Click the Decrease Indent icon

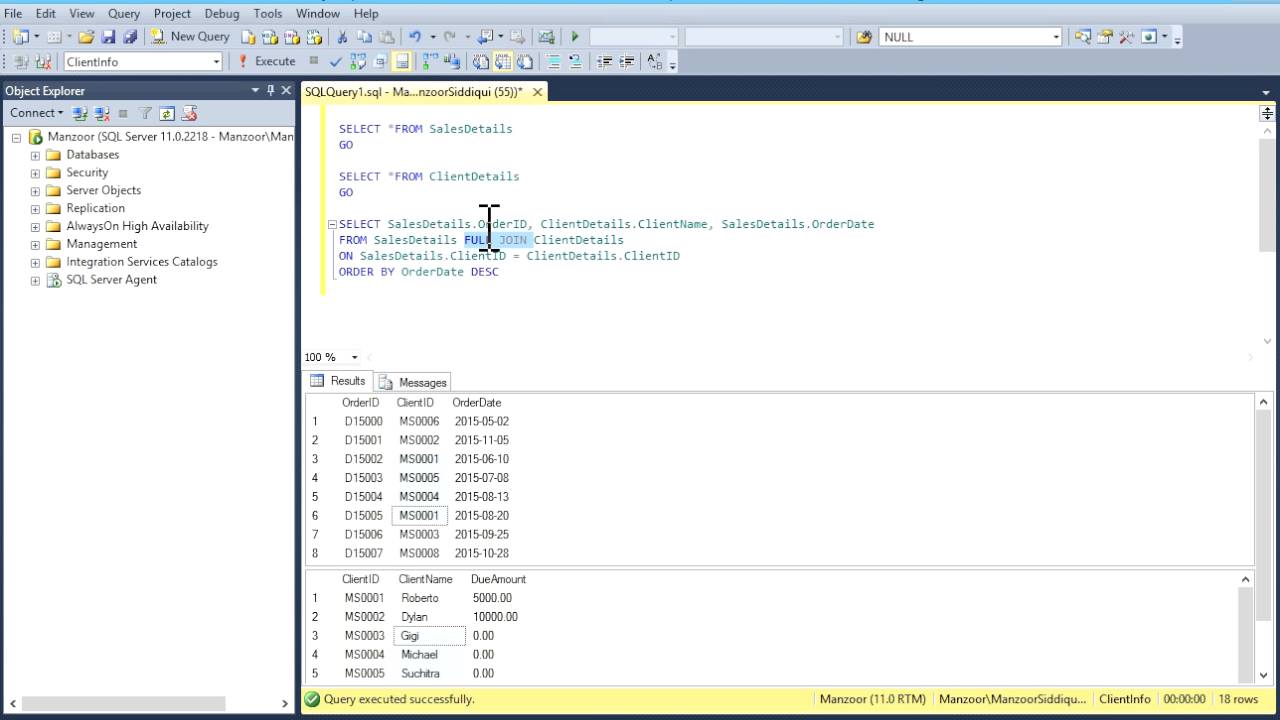pyautogui.click(x=604, y=62)
